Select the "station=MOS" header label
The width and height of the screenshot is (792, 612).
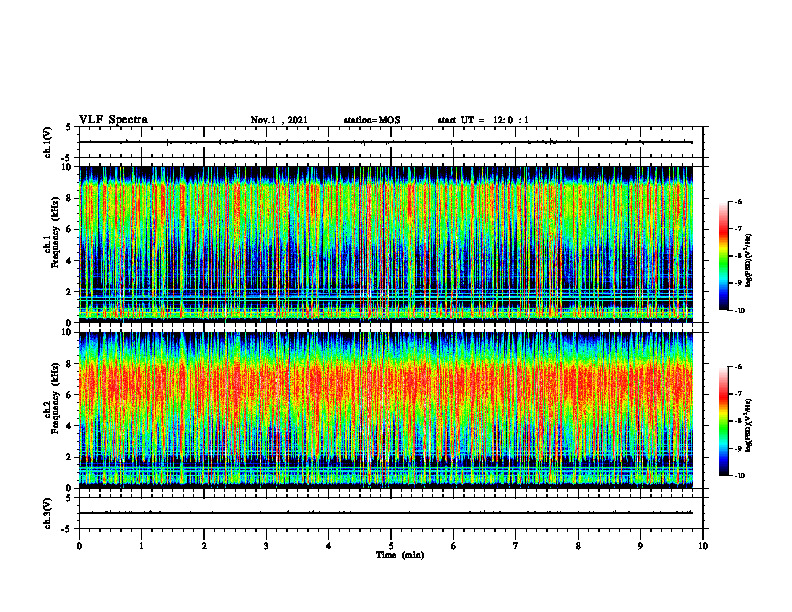tap(372, 120)
